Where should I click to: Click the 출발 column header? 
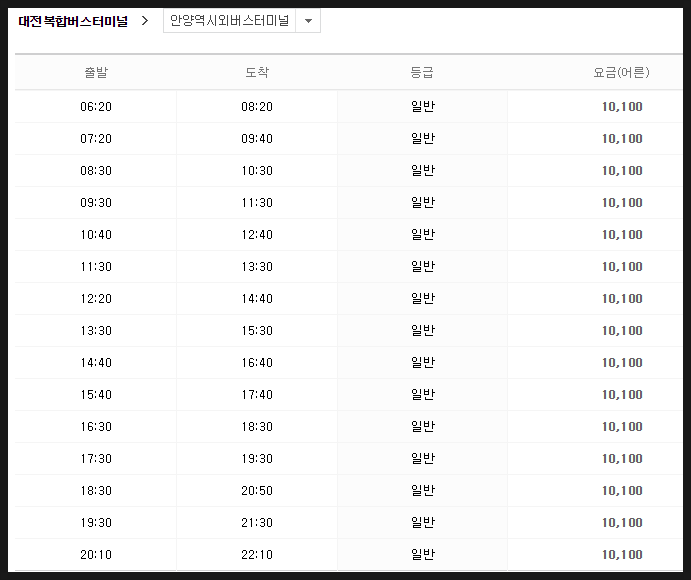96,72
